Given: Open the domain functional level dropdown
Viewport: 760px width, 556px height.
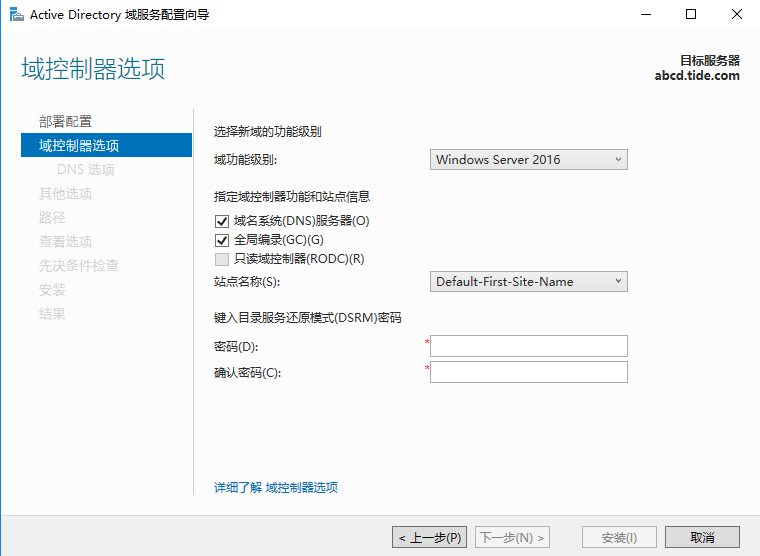Looking at the screenshot, I should point(529,159).
